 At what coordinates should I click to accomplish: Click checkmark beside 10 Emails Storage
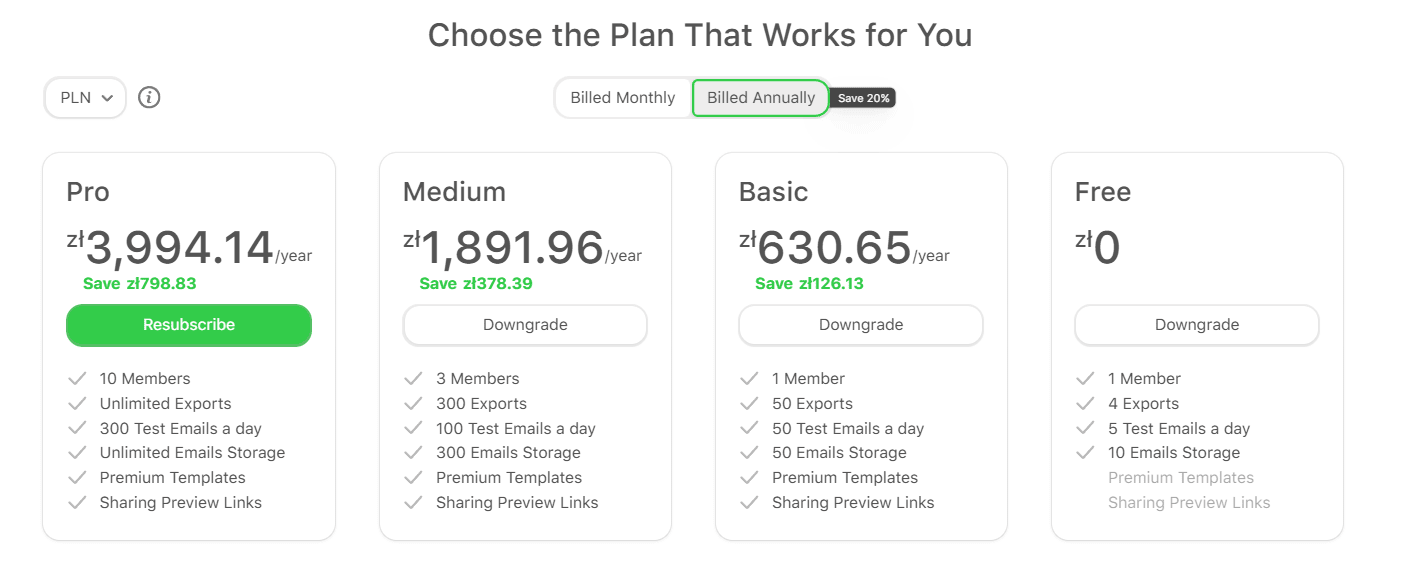(1085, 453)
